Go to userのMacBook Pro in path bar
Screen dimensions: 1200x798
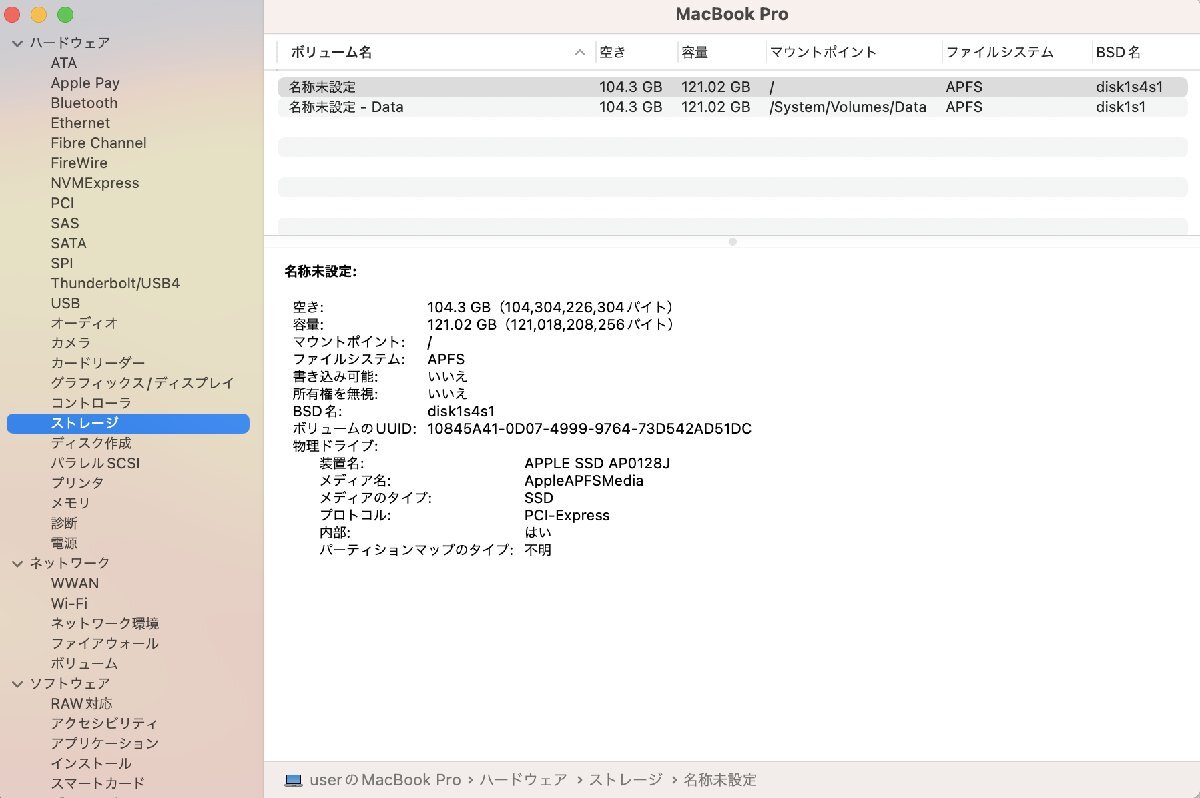[385, 780]
